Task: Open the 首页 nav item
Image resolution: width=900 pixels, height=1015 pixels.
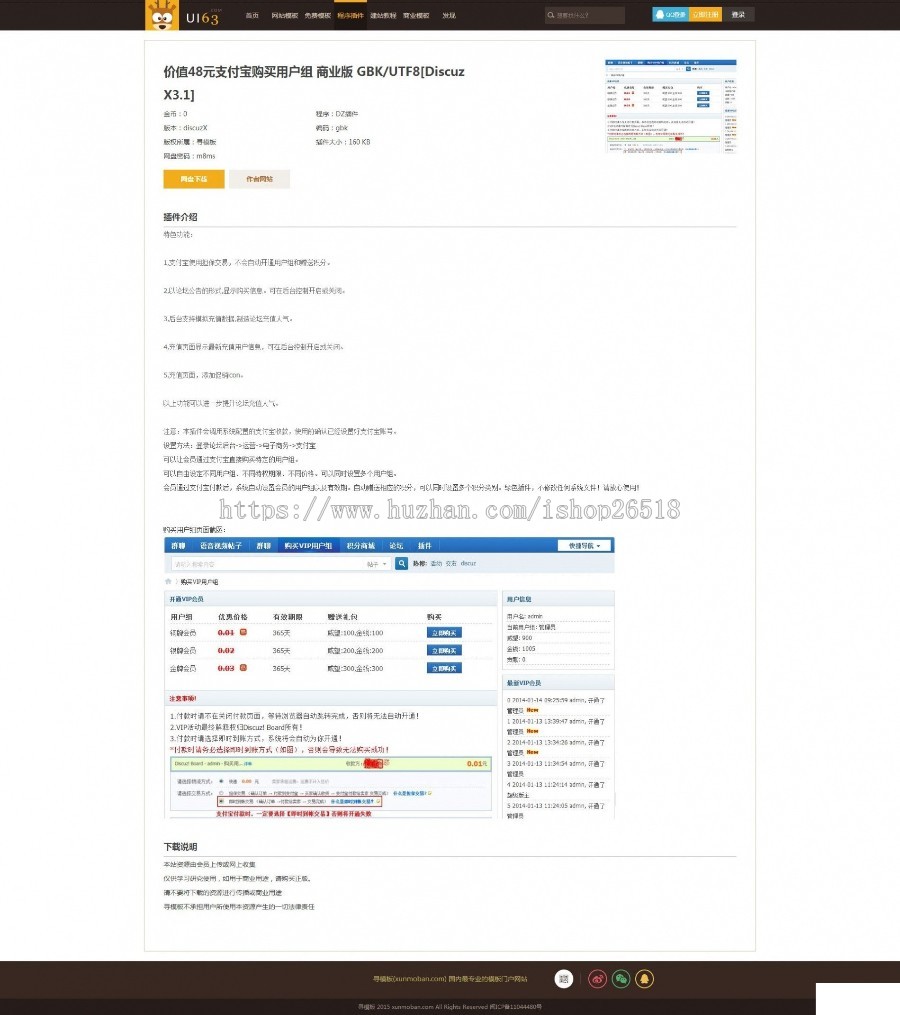Action: pyautogui.click(x=252, y=16)
